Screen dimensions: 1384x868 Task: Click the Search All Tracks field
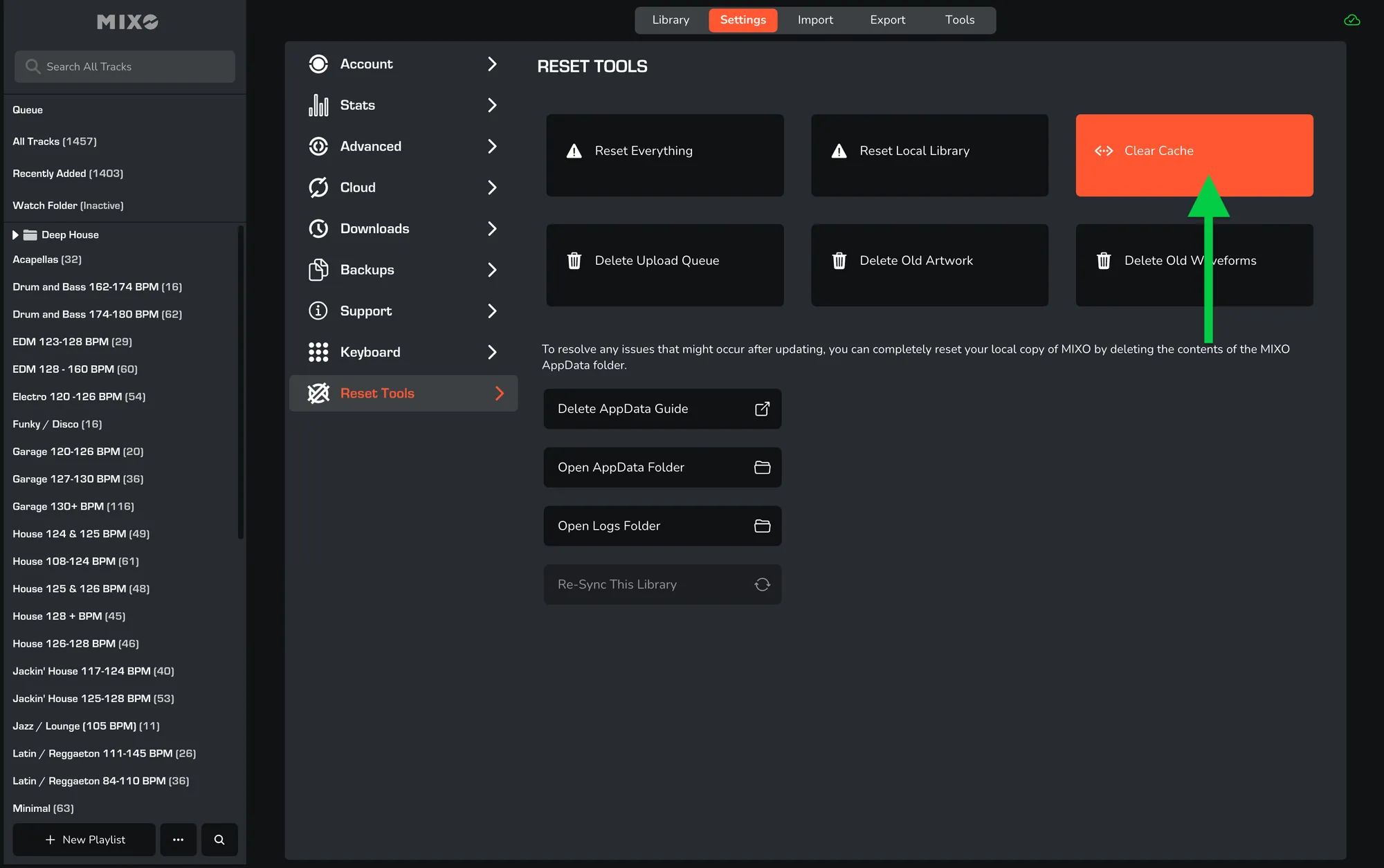coord(125,66)
